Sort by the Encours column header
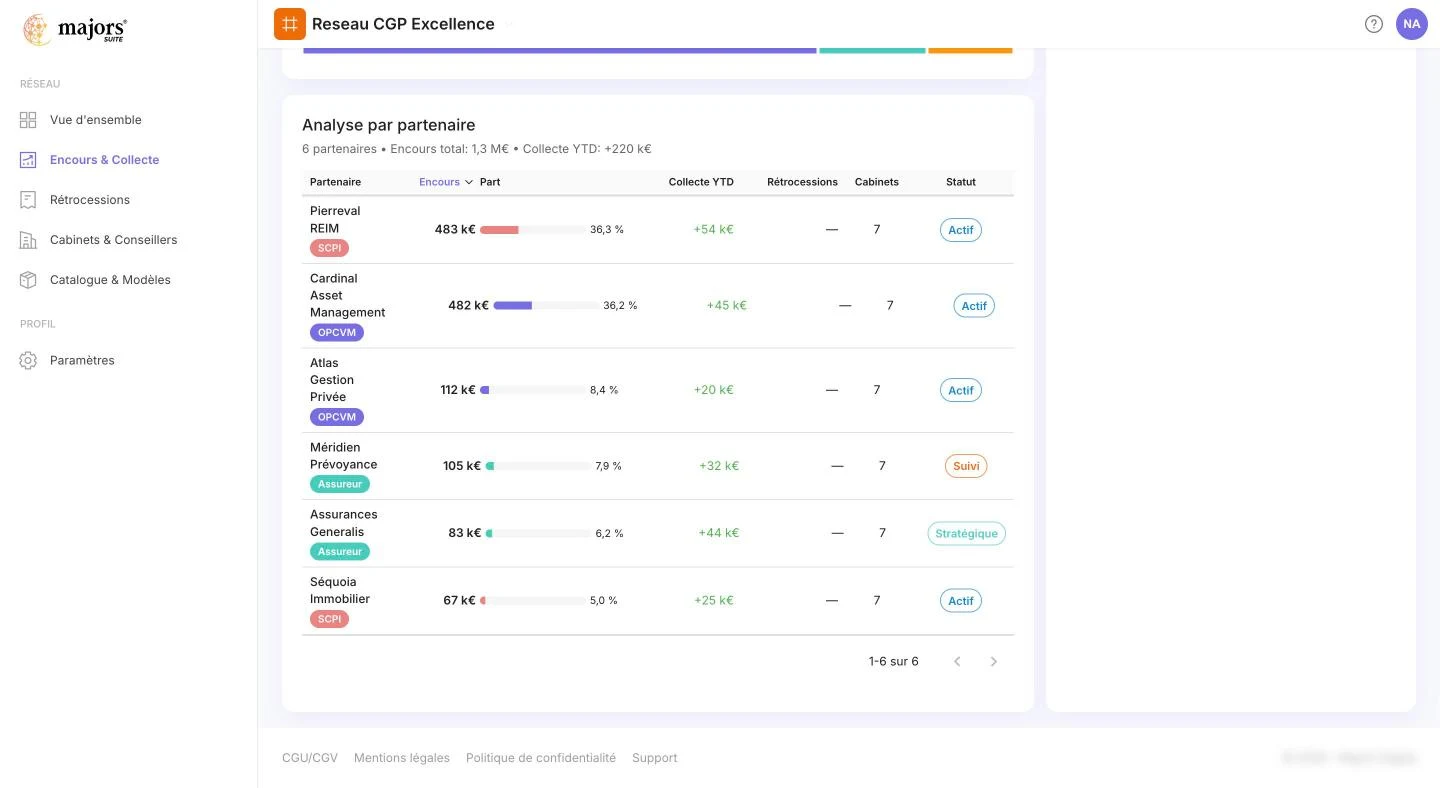1440x788 pixels. [x=446, y=182]
